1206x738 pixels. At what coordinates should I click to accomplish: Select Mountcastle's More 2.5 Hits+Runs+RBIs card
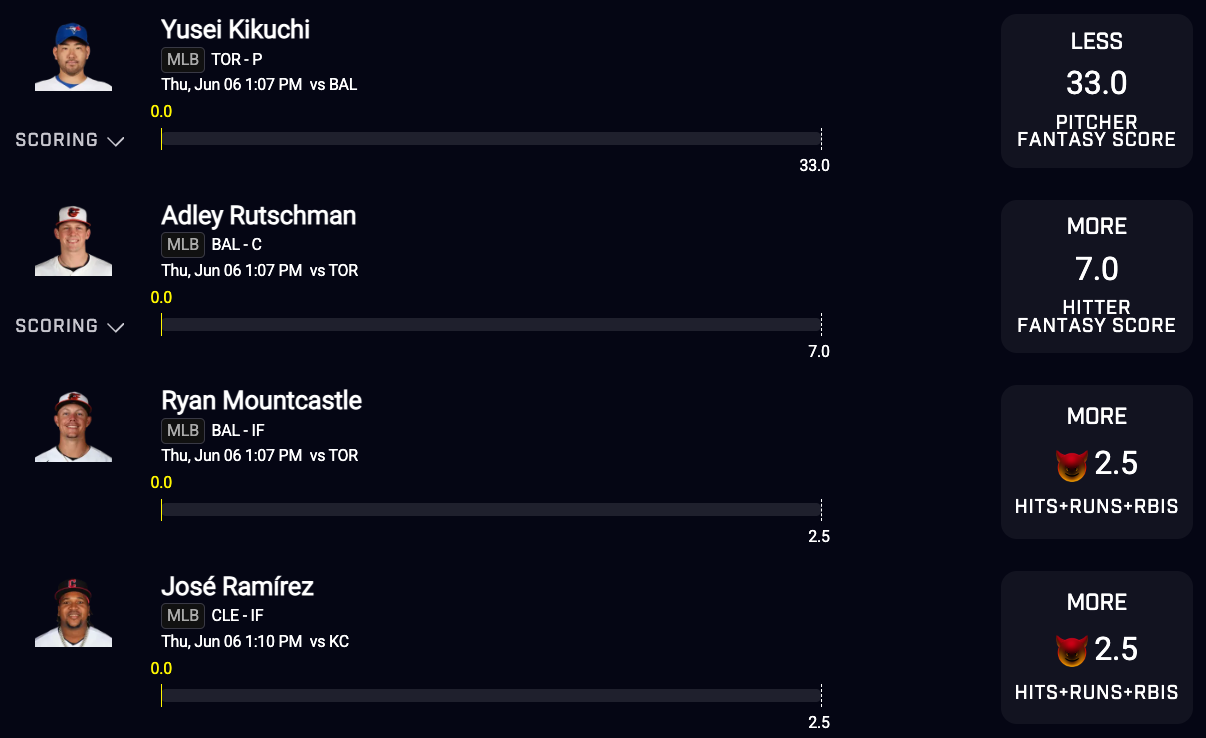1097,462
